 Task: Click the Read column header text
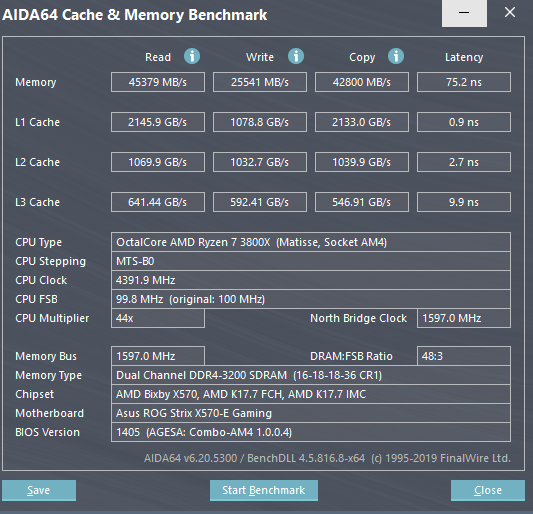click(x=158, y=57)
